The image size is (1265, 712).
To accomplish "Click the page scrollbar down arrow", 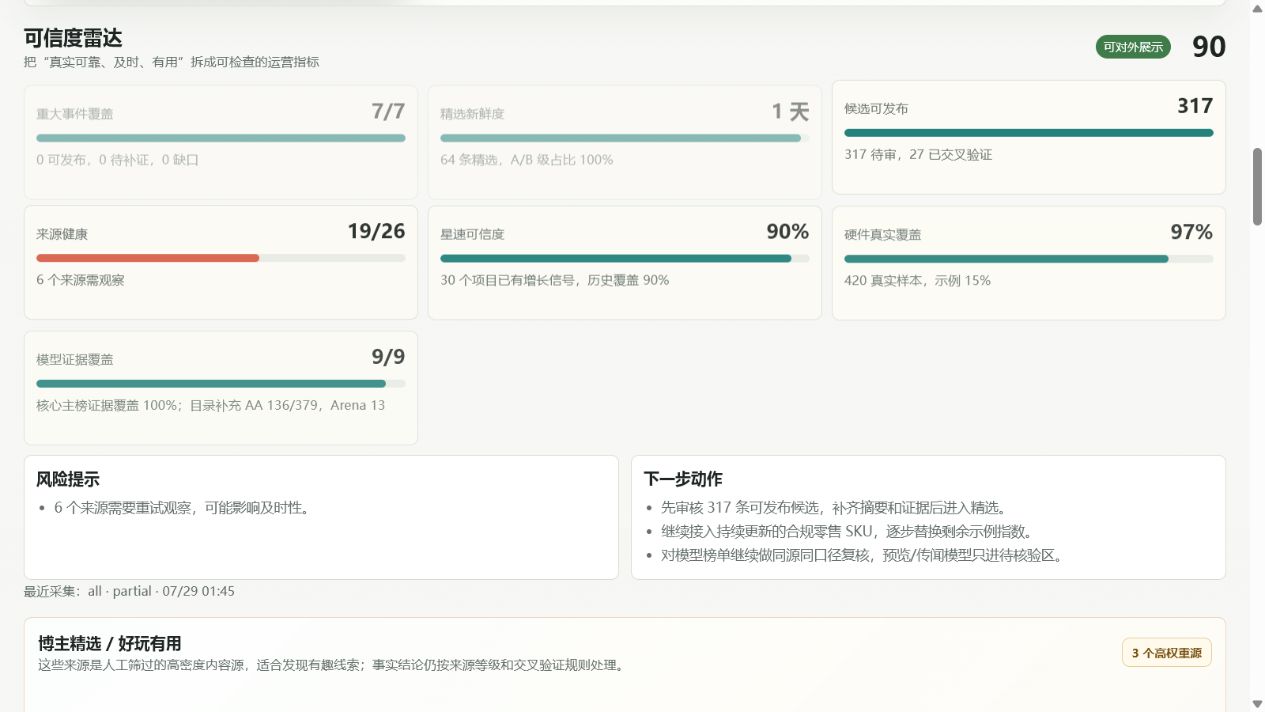I will [1257, 703].
